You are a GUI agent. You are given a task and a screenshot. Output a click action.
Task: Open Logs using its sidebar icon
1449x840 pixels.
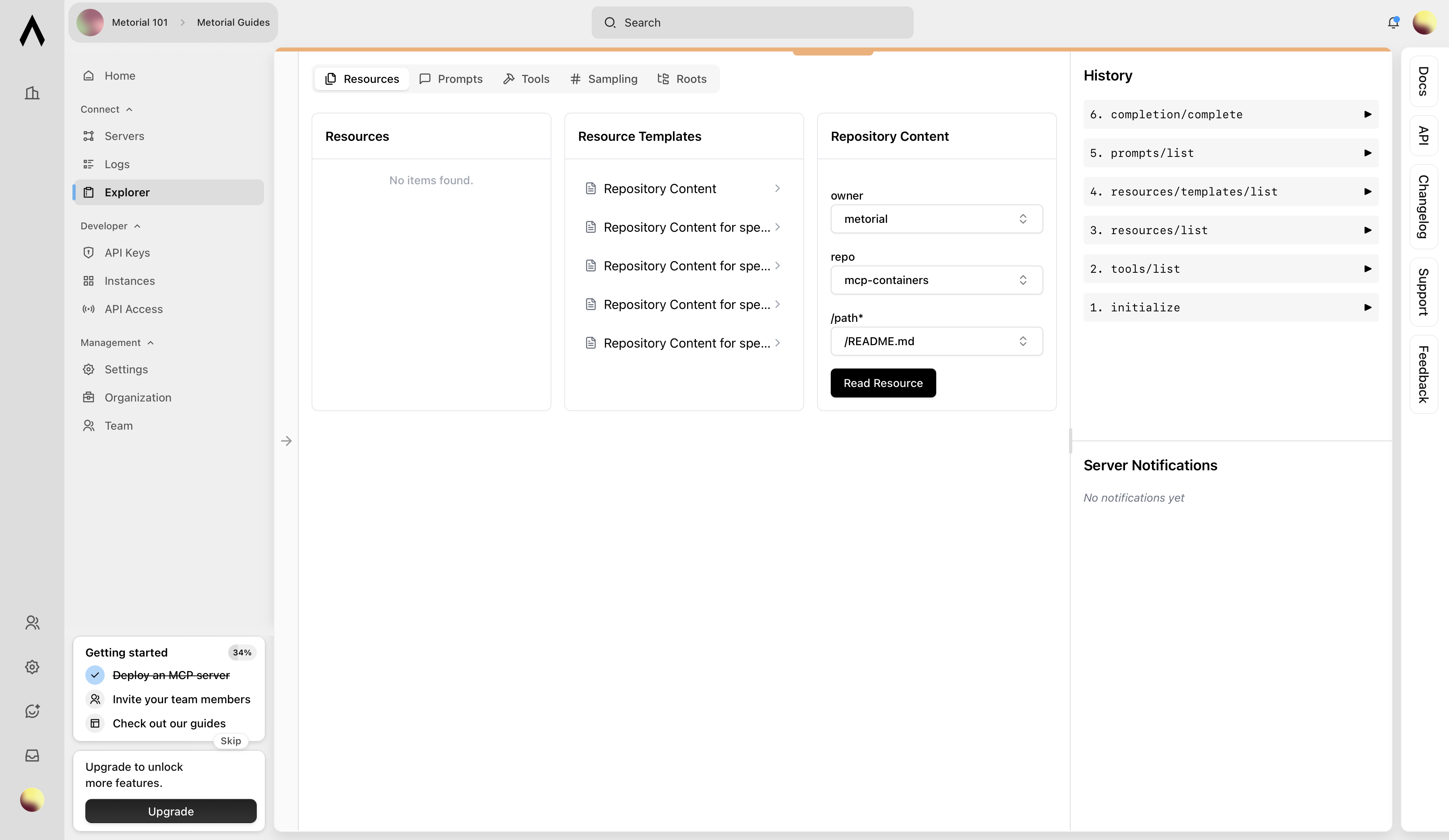89,164
